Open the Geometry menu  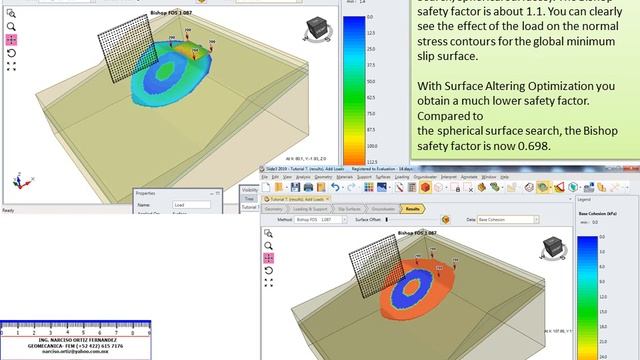(x=323, y=177)
